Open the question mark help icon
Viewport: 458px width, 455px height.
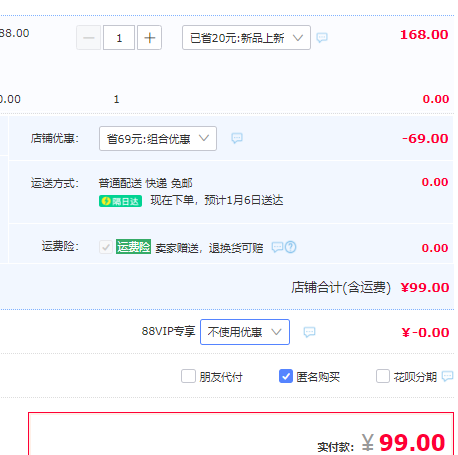point(290,247)
